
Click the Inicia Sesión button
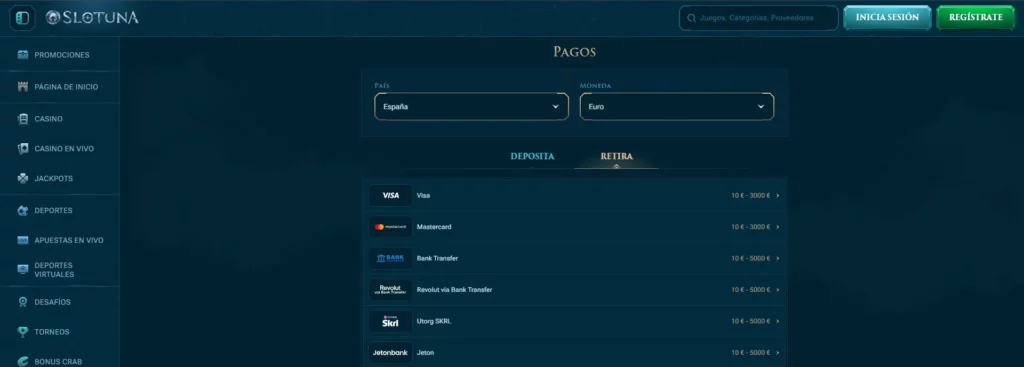887,18
